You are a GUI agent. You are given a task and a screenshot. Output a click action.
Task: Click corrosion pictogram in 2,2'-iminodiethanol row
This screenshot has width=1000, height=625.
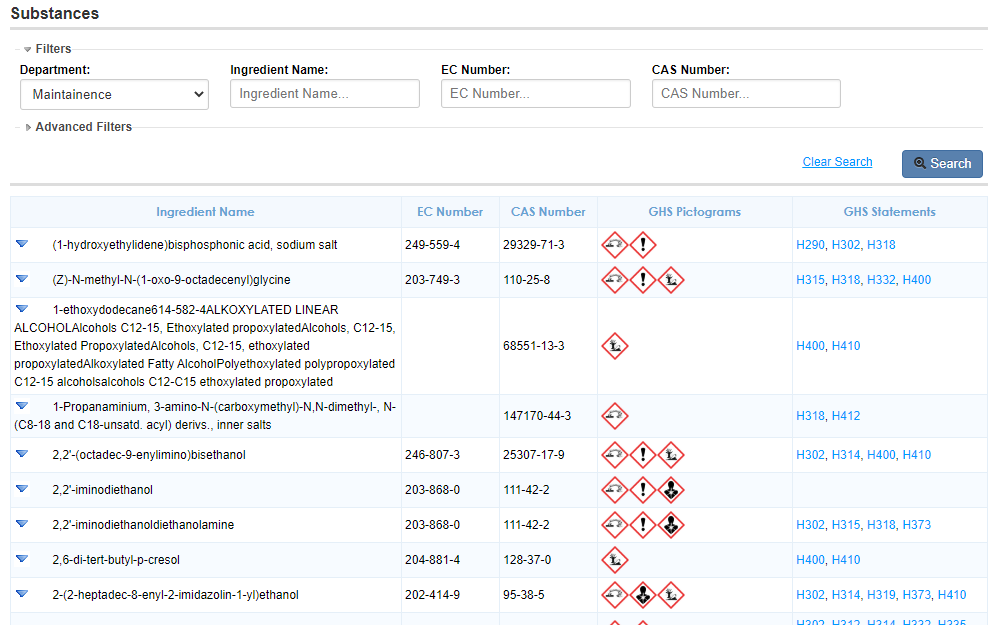615,490
